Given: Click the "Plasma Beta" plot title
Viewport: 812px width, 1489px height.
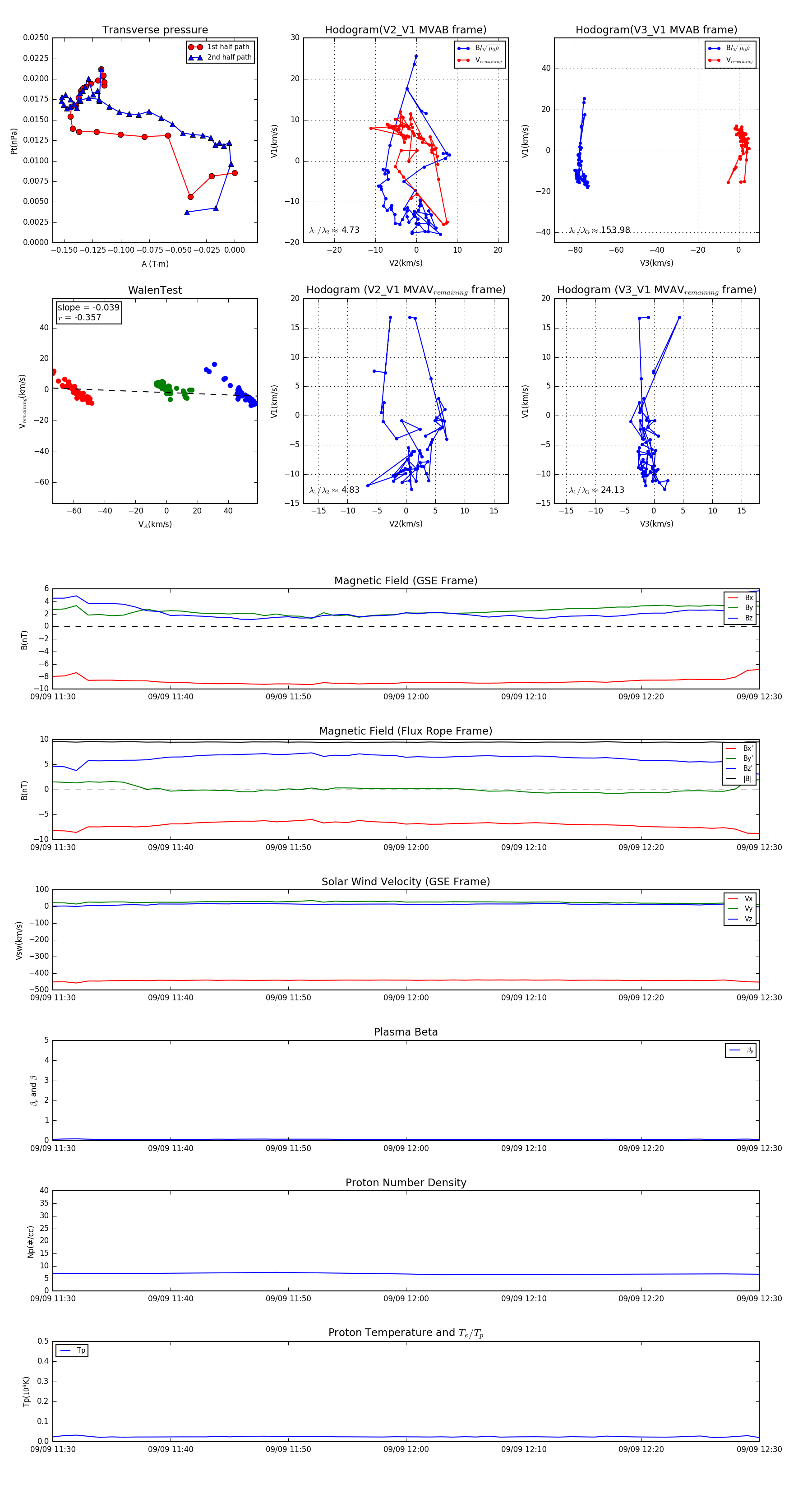Looking at the screenshot, I should click(406, 1032).
